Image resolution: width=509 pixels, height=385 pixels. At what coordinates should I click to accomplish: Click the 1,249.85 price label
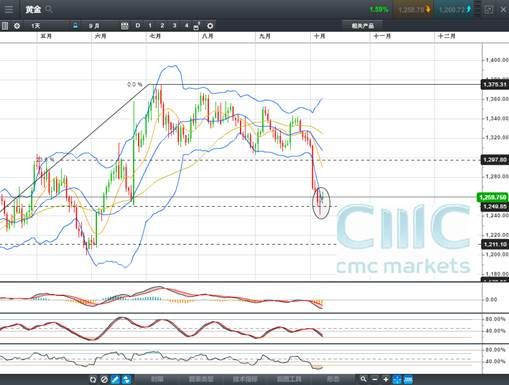coord(495,207)
